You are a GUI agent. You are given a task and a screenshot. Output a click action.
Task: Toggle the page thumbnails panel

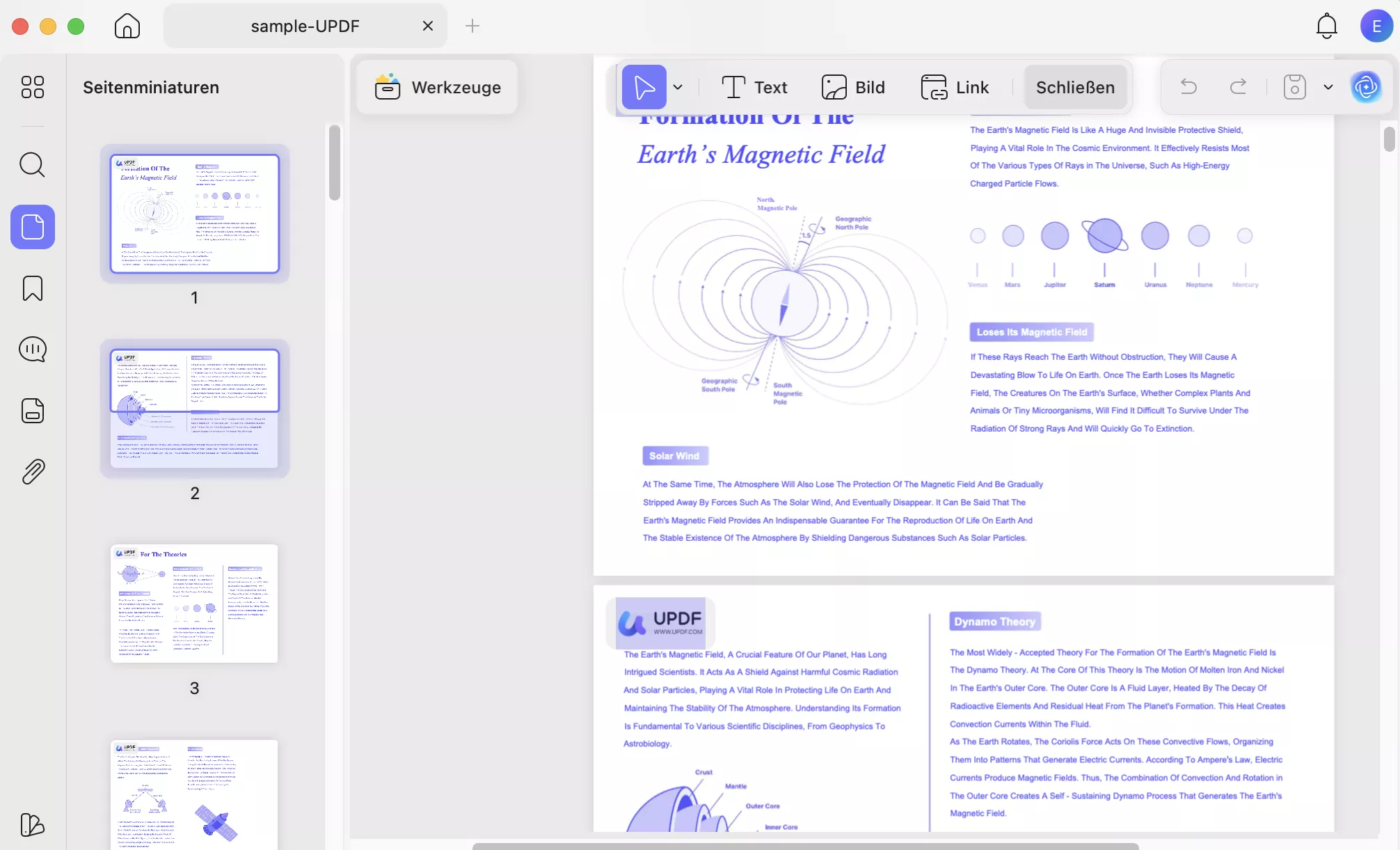point(32,227)
